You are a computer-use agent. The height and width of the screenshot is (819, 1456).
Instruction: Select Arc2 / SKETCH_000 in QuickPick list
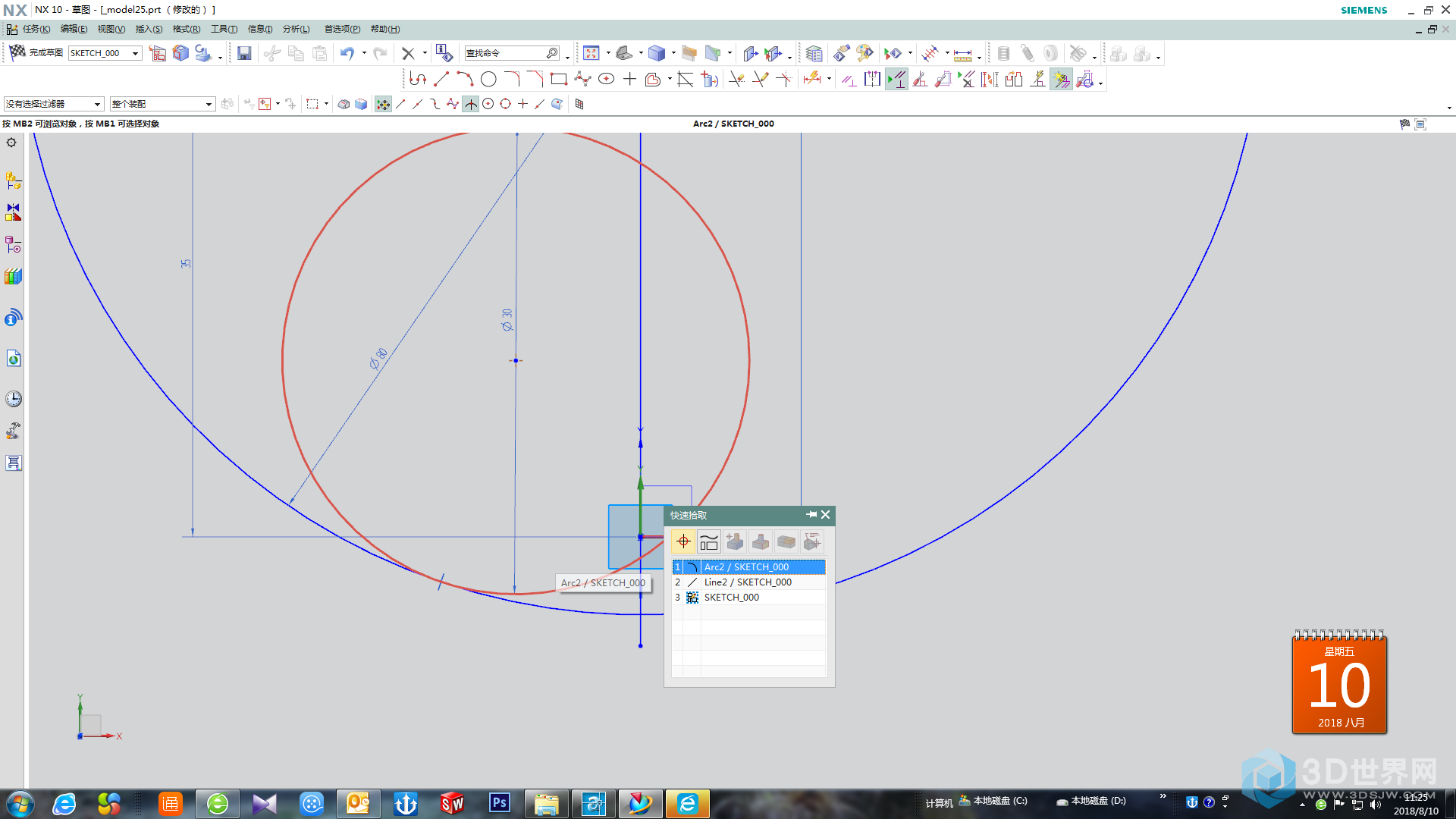[748, 567]
